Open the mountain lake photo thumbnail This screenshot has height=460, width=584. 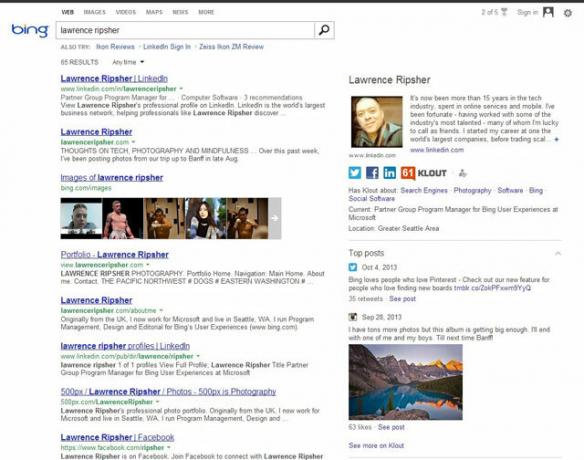pos(406,382)
